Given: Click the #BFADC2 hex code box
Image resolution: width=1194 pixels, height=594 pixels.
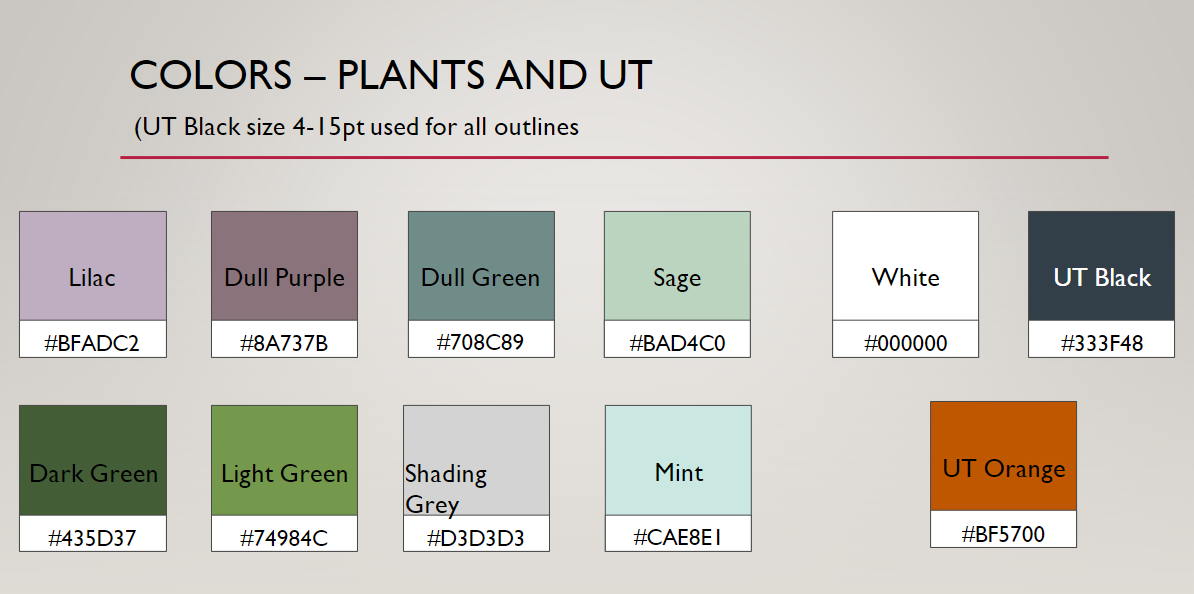Looking at the screenshot, I should (x=93, y=339).
